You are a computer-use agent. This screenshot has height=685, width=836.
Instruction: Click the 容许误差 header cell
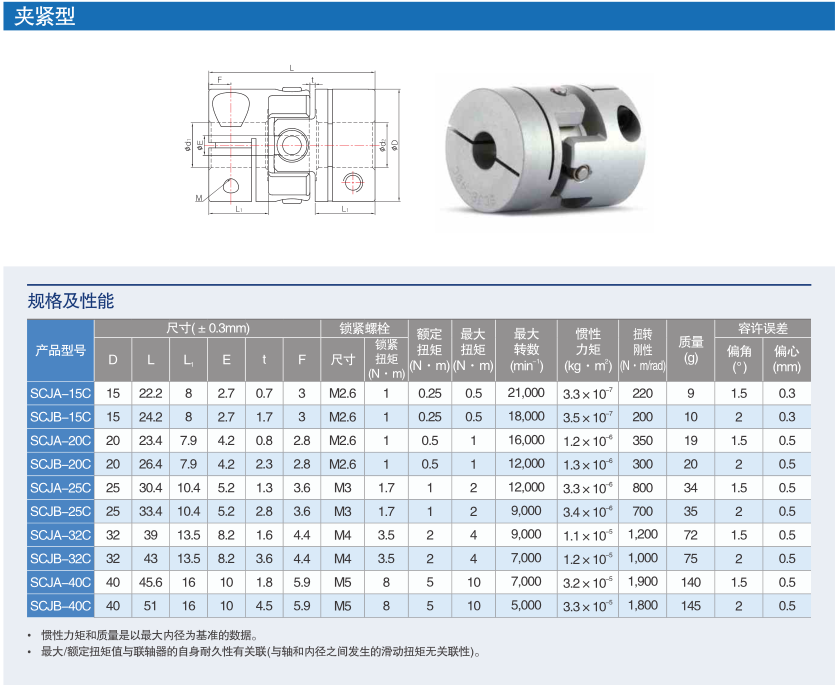tap(762, 328)
